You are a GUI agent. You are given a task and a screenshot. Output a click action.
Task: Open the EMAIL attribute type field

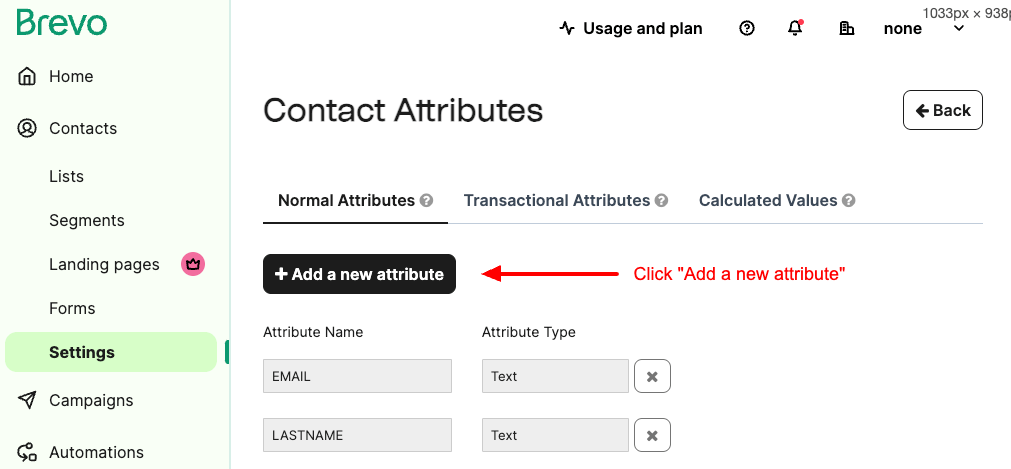point(555,376)
